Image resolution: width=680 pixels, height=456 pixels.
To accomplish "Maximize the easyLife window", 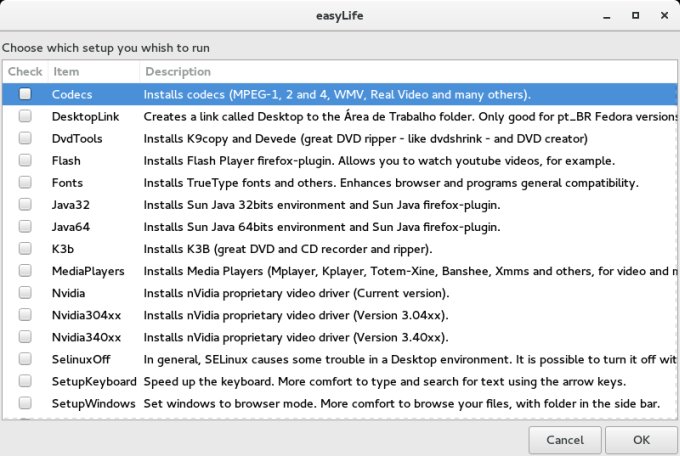I will pyautogui.click(x=634, y=16).
